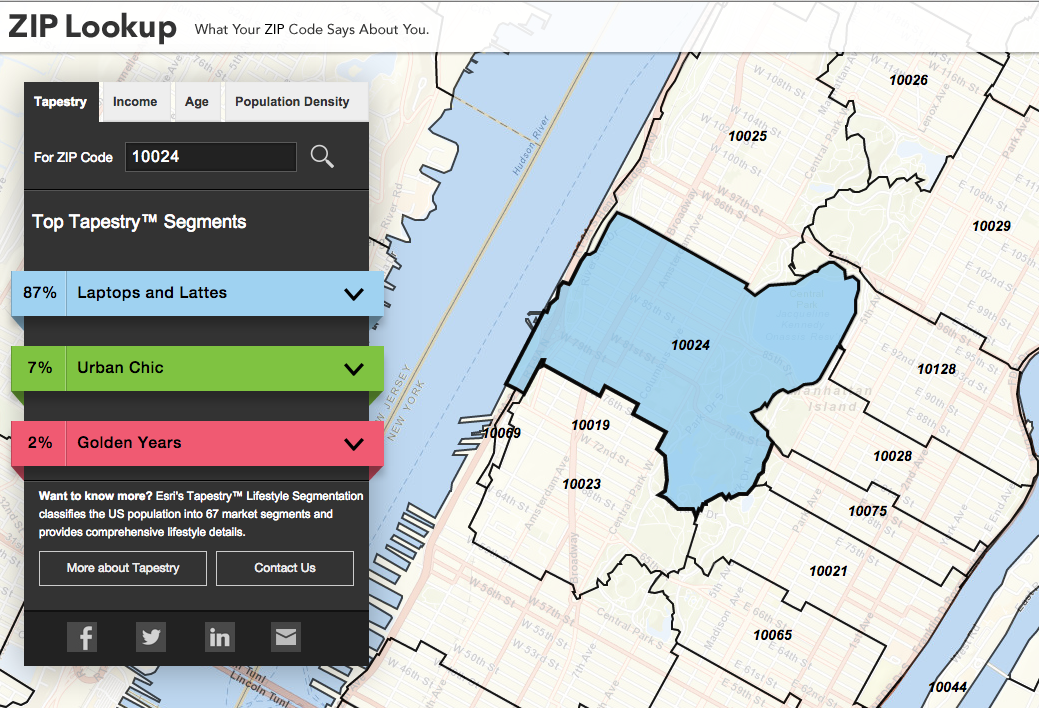Select the Tapestry tab
The width and height of the screenshot is (1039, 708).
[60, 101]
